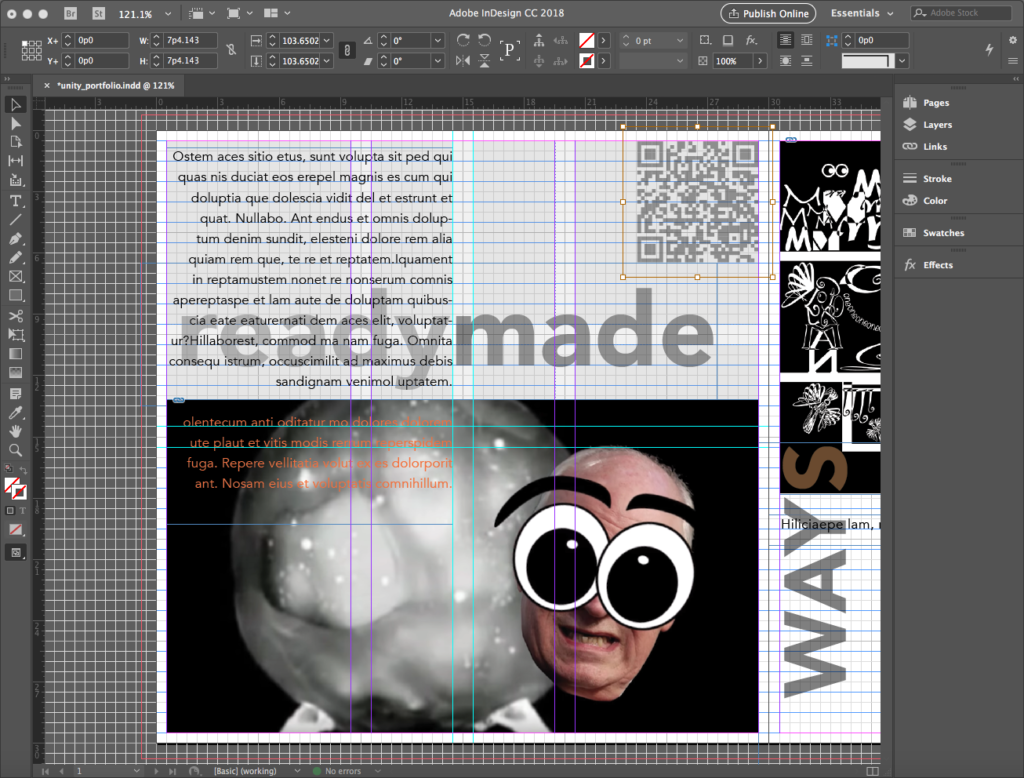Toggle constrain proportions for width and height
1024x778 pixels.
click(232, 50)
